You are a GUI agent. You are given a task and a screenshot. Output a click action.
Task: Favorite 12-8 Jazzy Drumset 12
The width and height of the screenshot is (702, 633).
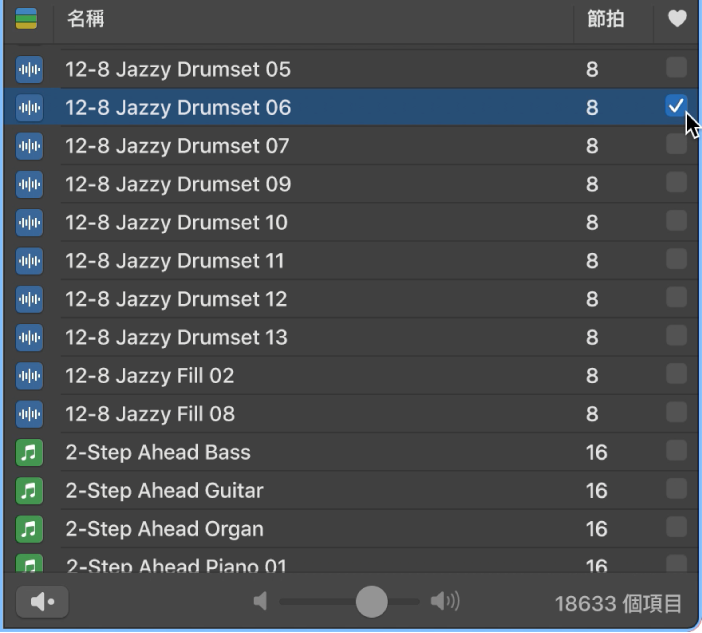point(676,297)
